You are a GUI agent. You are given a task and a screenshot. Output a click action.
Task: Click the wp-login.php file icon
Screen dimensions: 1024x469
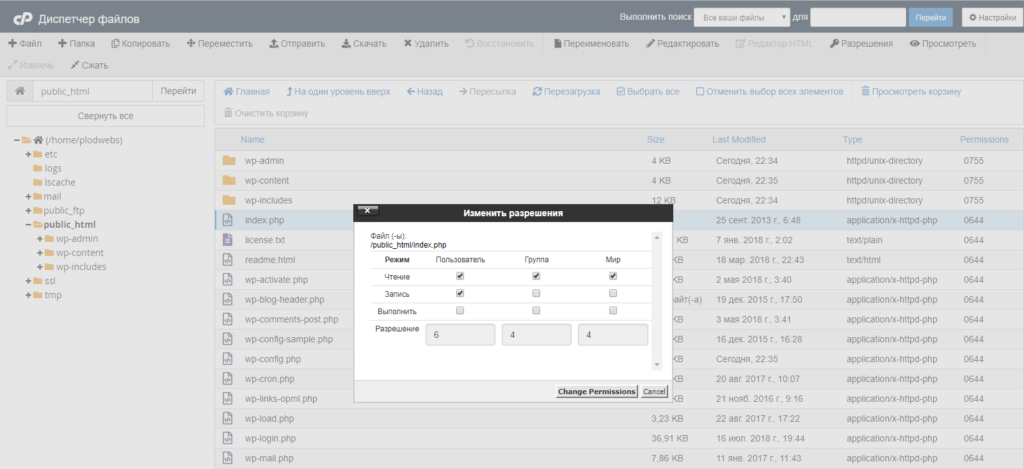click(228, 438)
